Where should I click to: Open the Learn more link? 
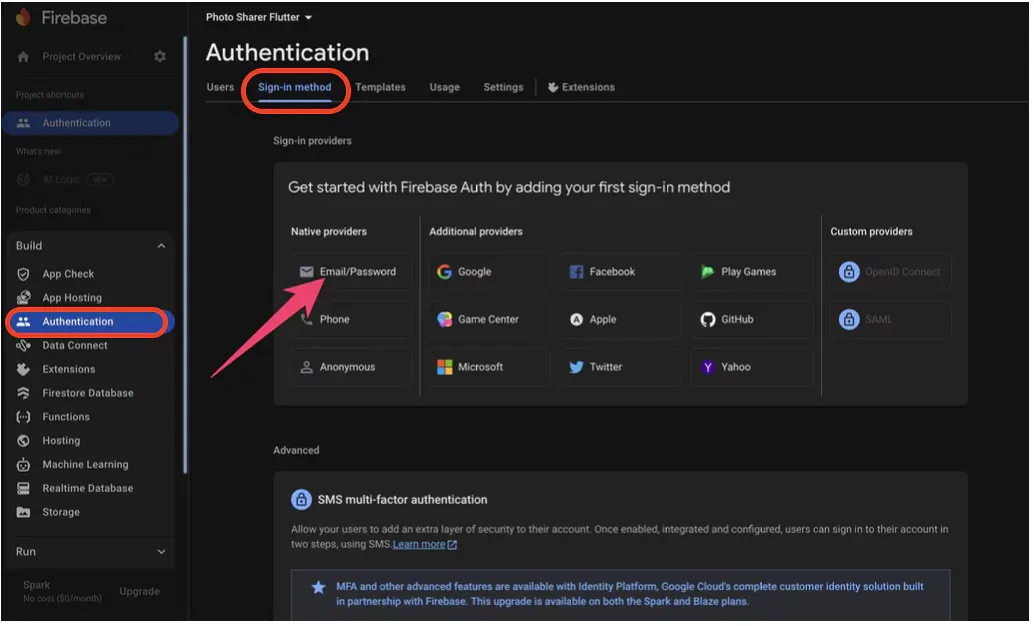click(419, 544)
